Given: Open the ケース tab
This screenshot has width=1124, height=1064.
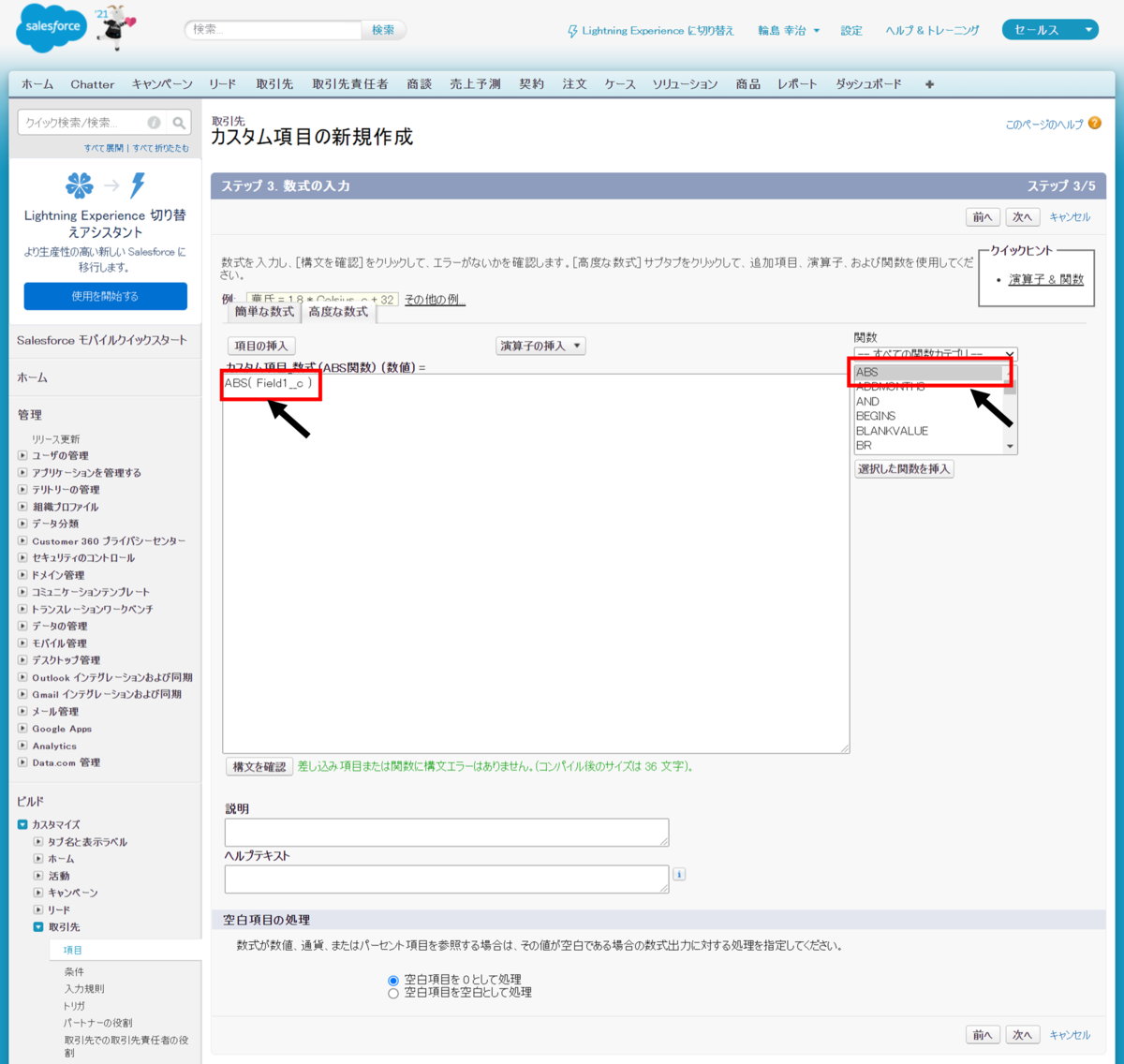Looking at the screenshot, I should [620, 84].
